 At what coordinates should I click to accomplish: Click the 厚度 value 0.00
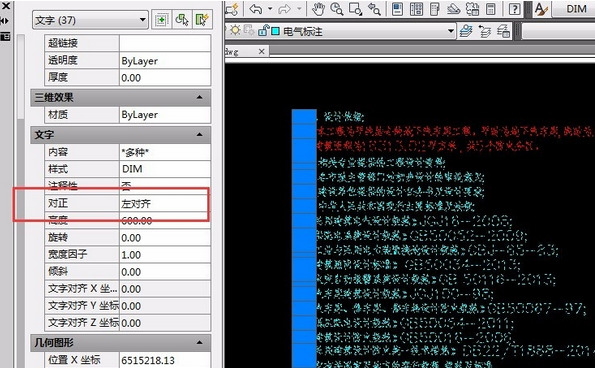(x=165, y=78)
